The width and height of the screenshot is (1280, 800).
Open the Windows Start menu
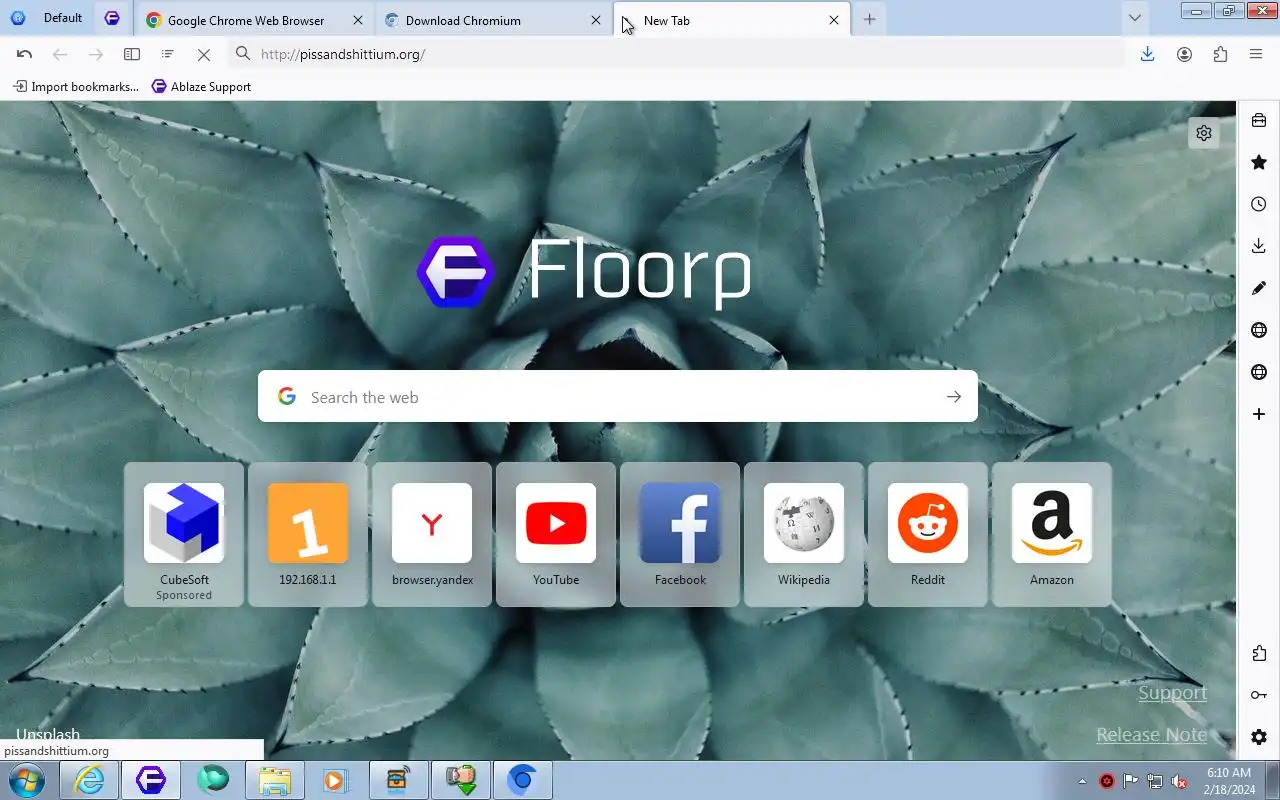(x=26, y=780)
